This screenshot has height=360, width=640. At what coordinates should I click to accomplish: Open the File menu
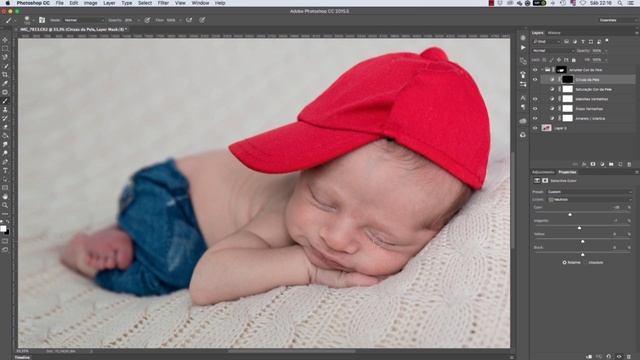pyautogui.click(x=60, y=3)
